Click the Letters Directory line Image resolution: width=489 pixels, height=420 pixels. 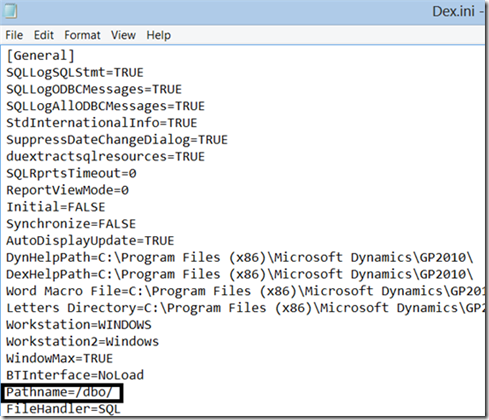(x=245, y=308)
